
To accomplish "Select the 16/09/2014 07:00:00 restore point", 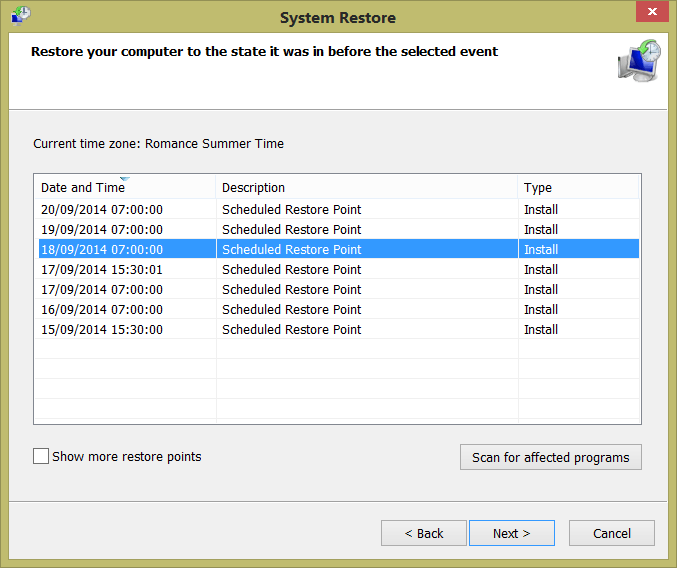I will [102, 310].
